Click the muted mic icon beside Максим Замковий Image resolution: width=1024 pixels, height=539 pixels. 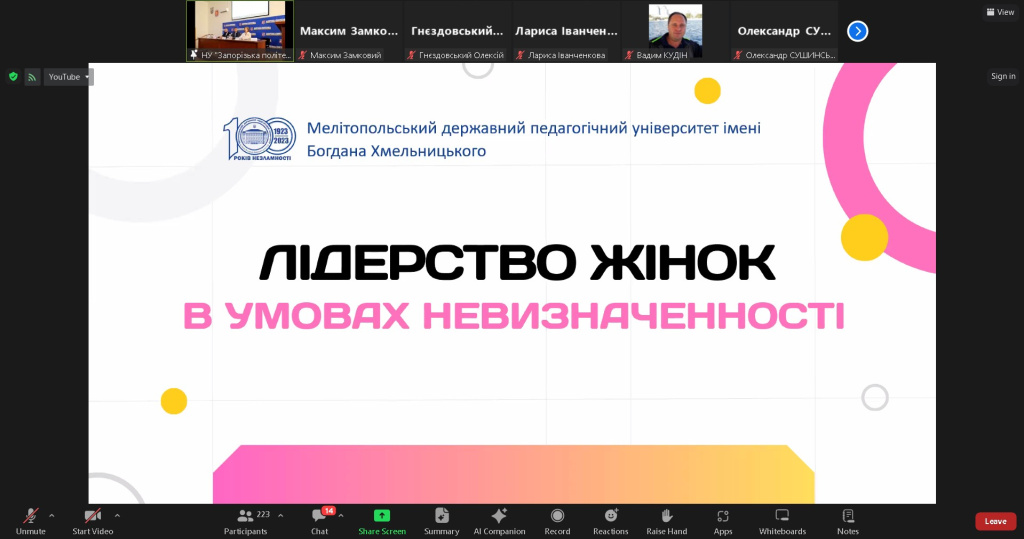pos(302,56)
